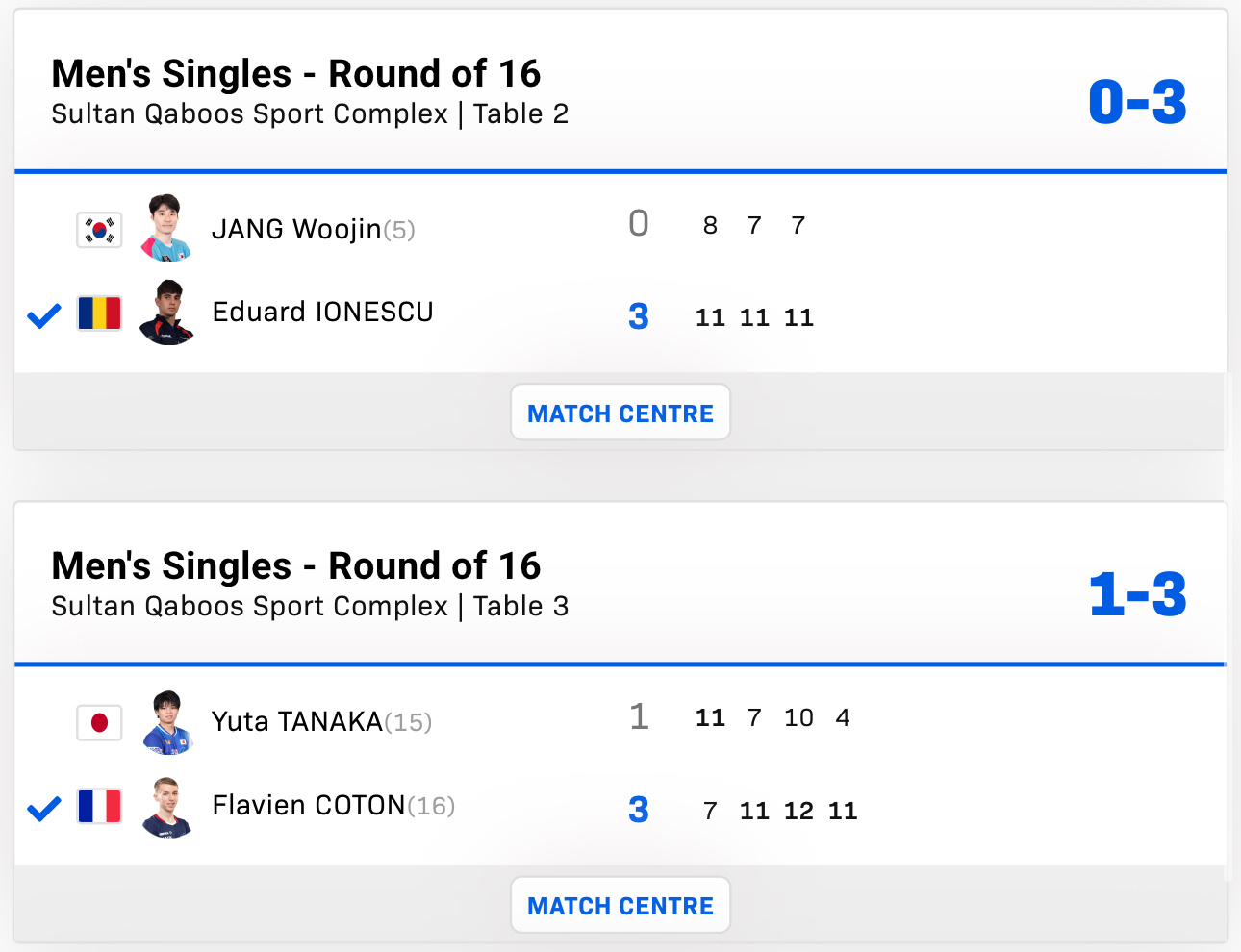Open JANG Woojin's player photo
Screen dimensions: 1241x952
[166, 228]
